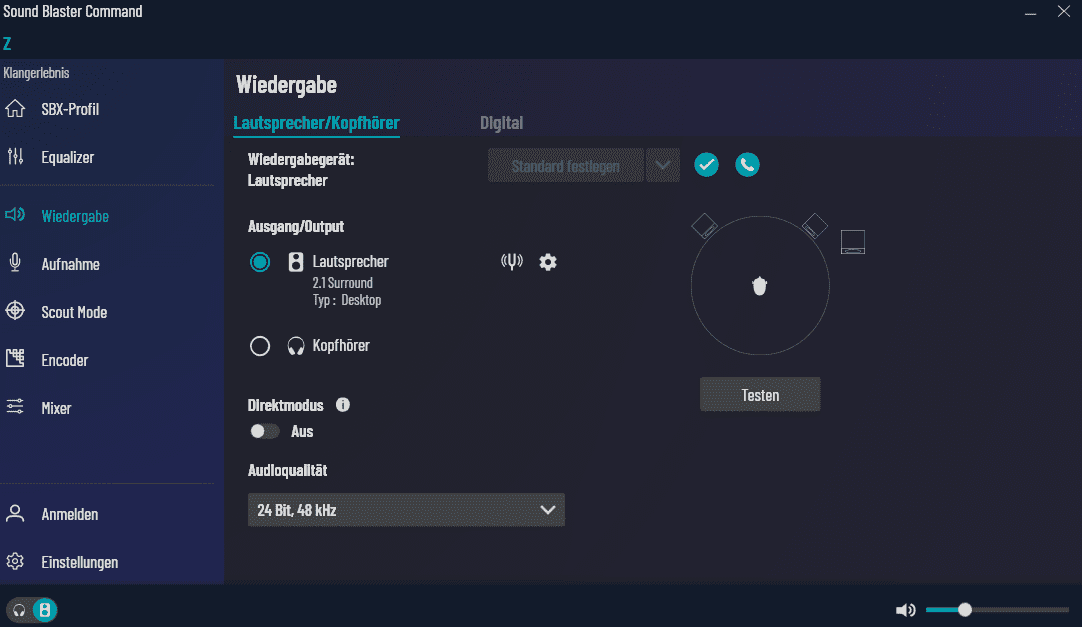The height and width of the screenshot is (627, 1082).
Task: Click the Typ : Desktop text
Action: click(x=346, y=300)
